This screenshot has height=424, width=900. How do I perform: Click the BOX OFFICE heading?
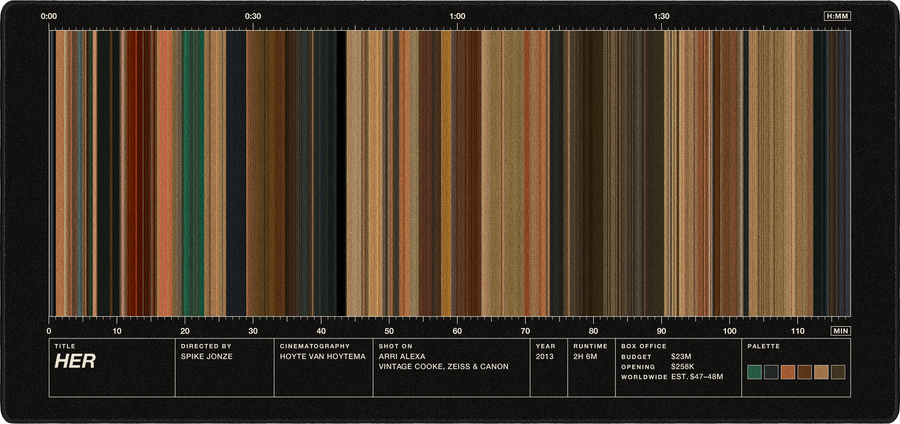click(x=644, y=347)
